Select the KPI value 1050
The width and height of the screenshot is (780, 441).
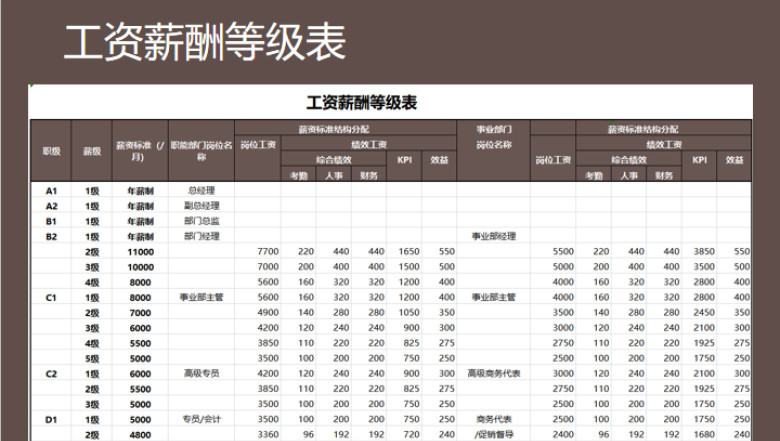[409, 313]
